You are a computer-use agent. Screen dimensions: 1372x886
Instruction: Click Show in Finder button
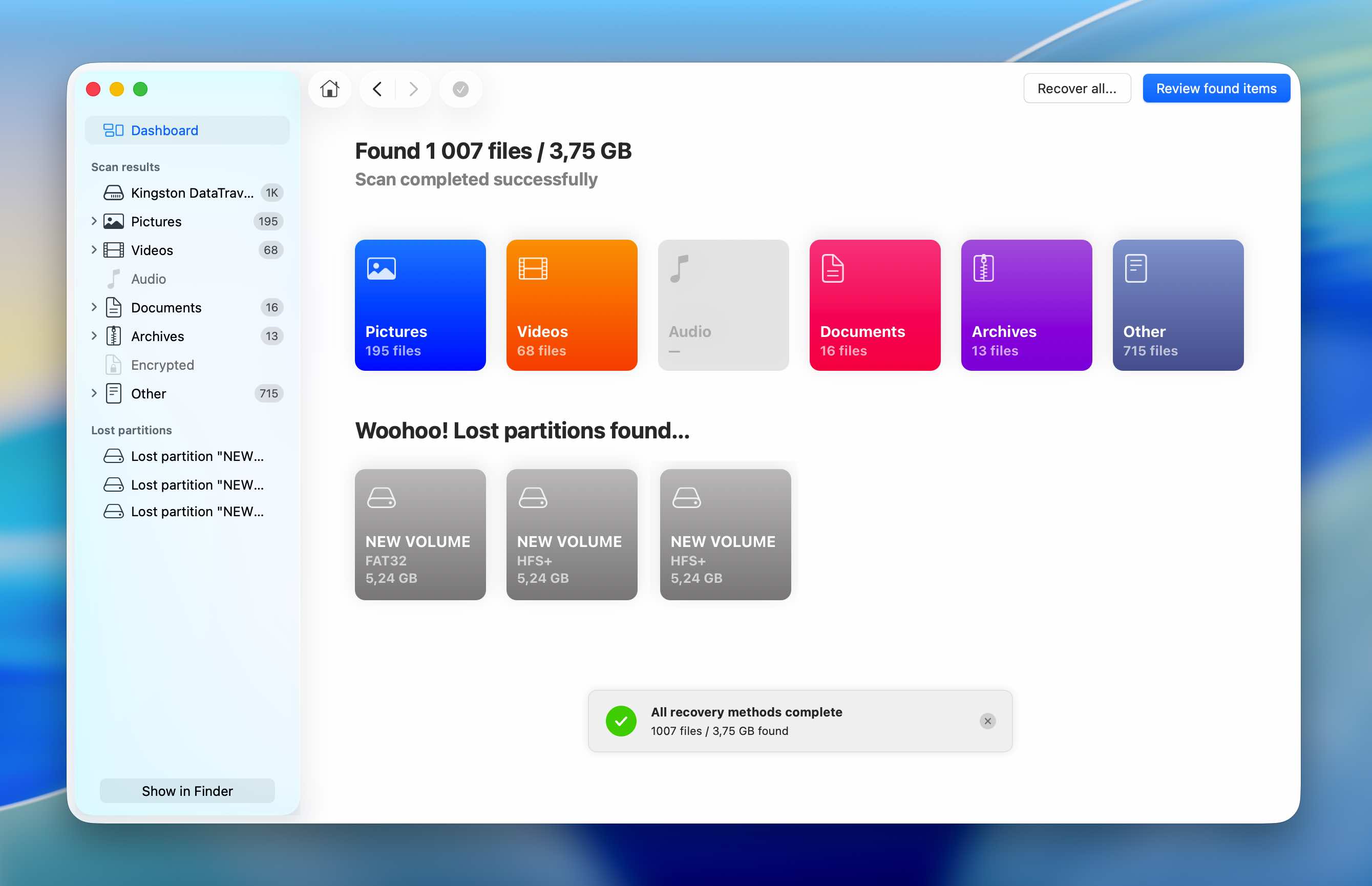click(187, 791)
